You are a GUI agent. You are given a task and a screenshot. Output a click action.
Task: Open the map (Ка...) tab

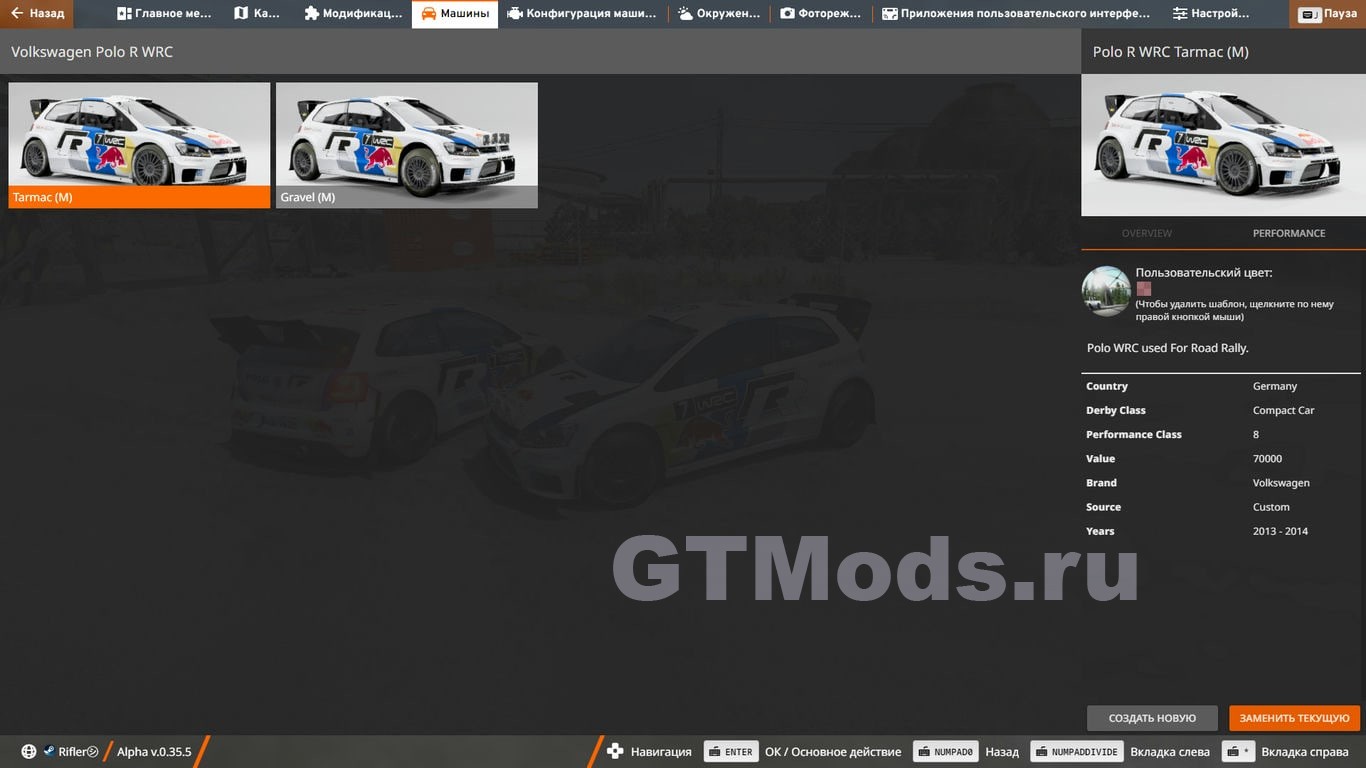(x=257, y=14)
